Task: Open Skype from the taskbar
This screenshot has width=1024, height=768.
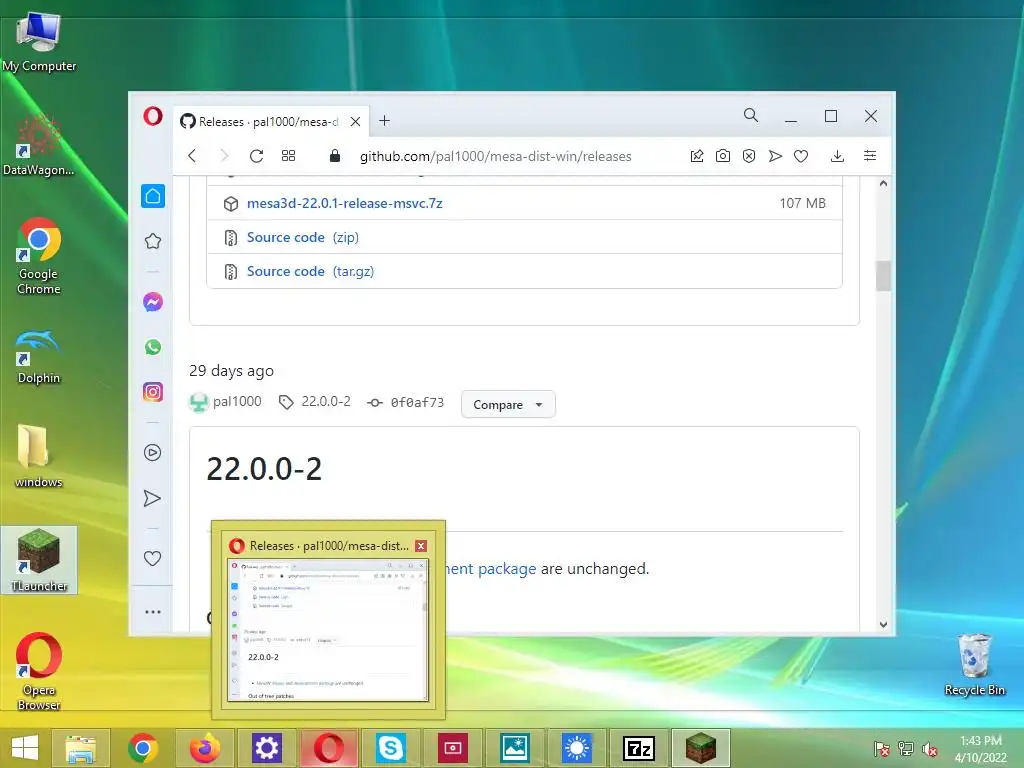Action: click(391, 748)
